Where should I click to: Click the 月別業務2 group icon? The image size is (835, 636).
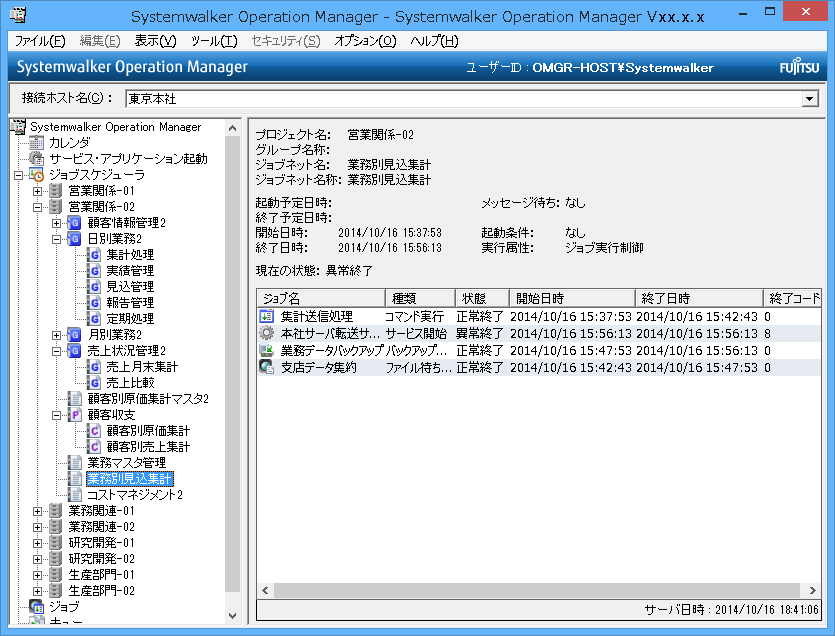(x=75, y=335)
